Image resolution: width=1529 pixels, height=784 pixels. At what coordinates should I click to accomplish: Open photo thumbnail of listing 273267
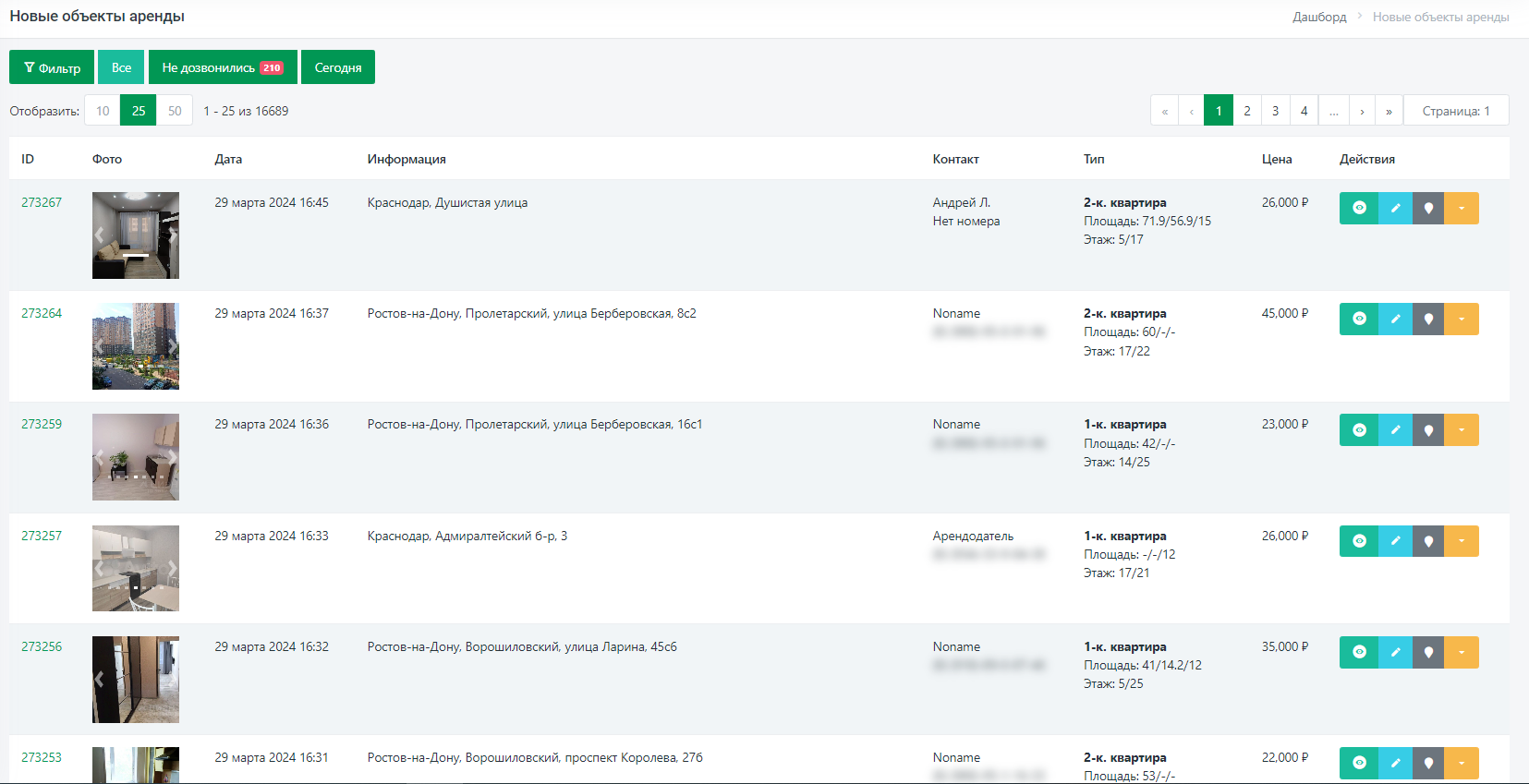point(136,235)
